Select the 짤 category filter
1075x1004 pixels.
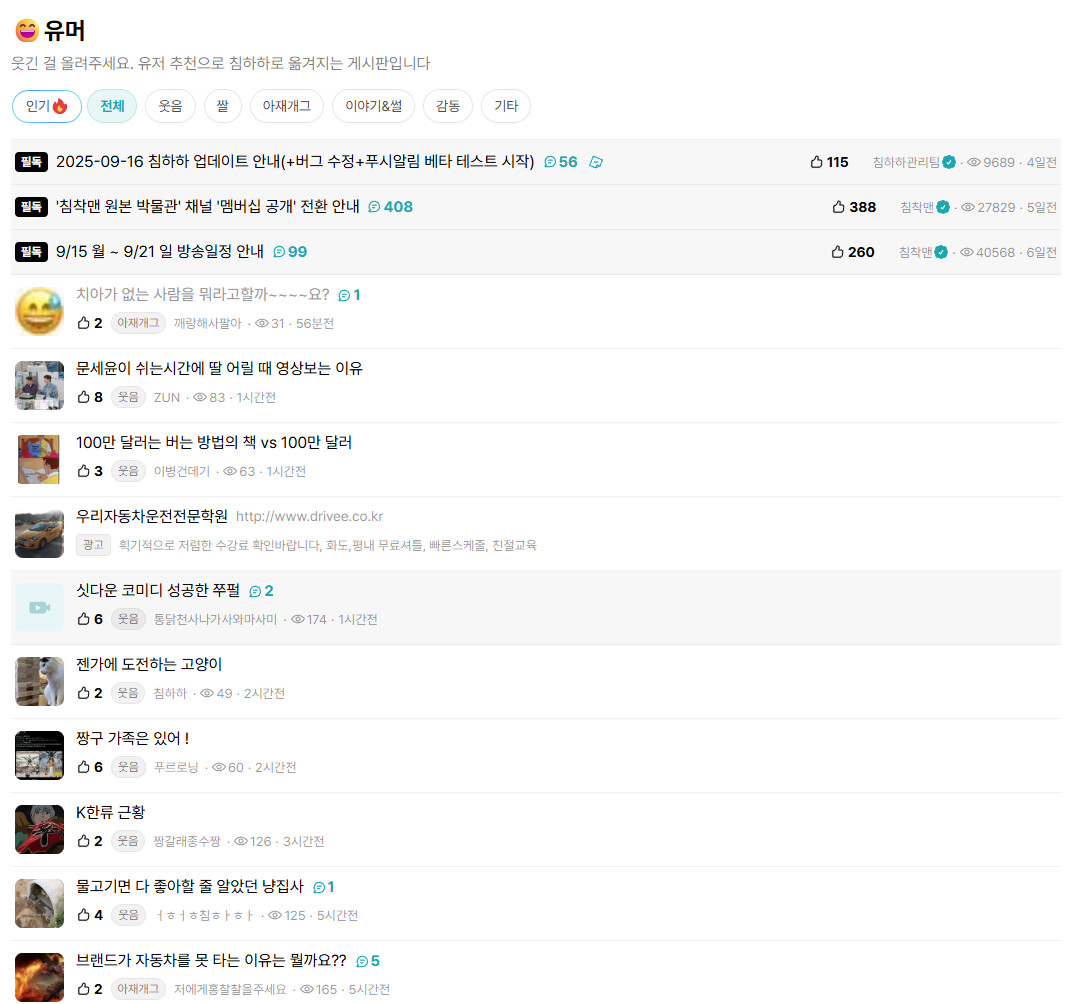pyautogui.click(x=223, y=106)
